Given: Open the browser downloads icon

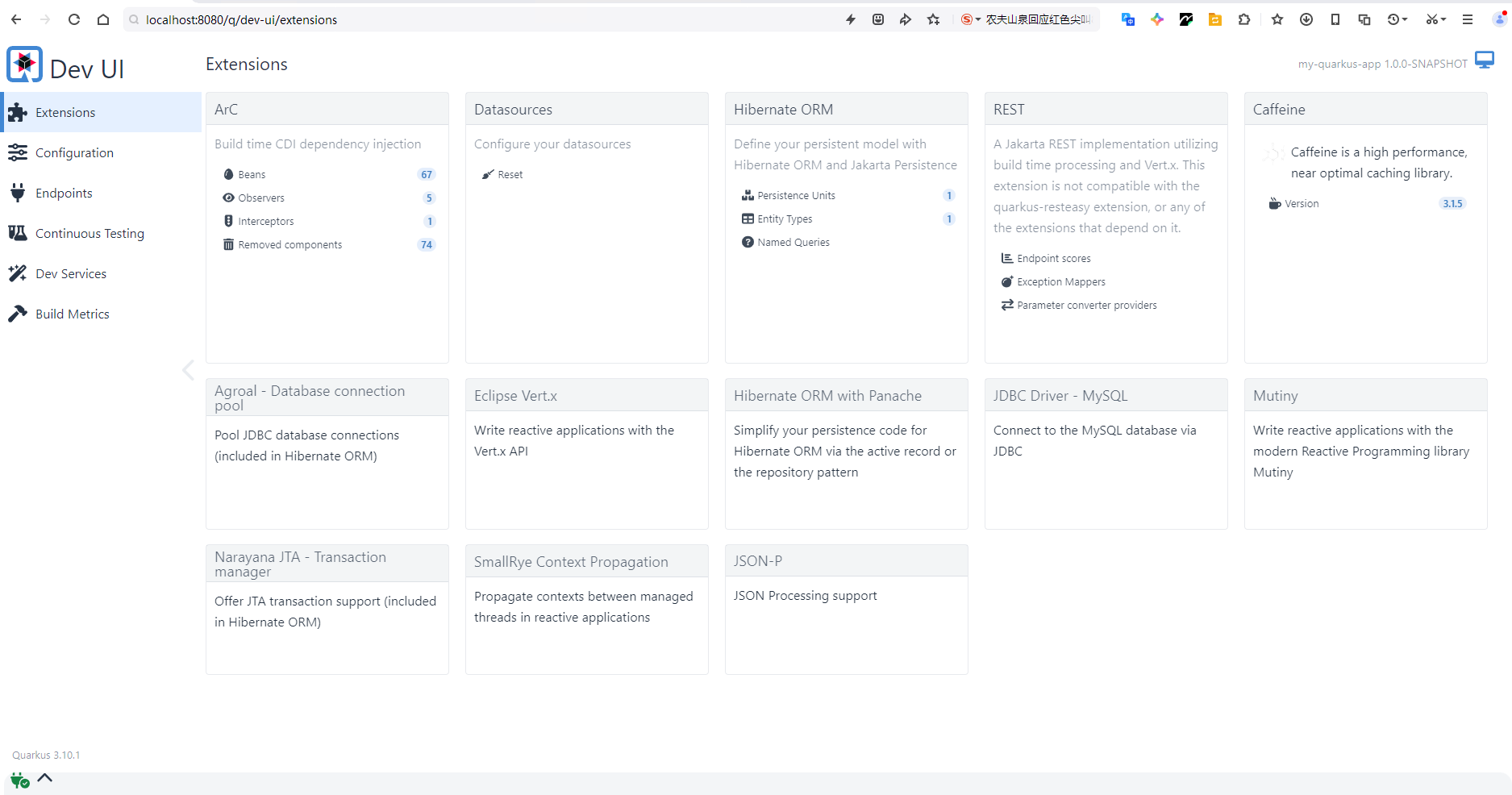Looking at the screenshot, I should 1306,19.
